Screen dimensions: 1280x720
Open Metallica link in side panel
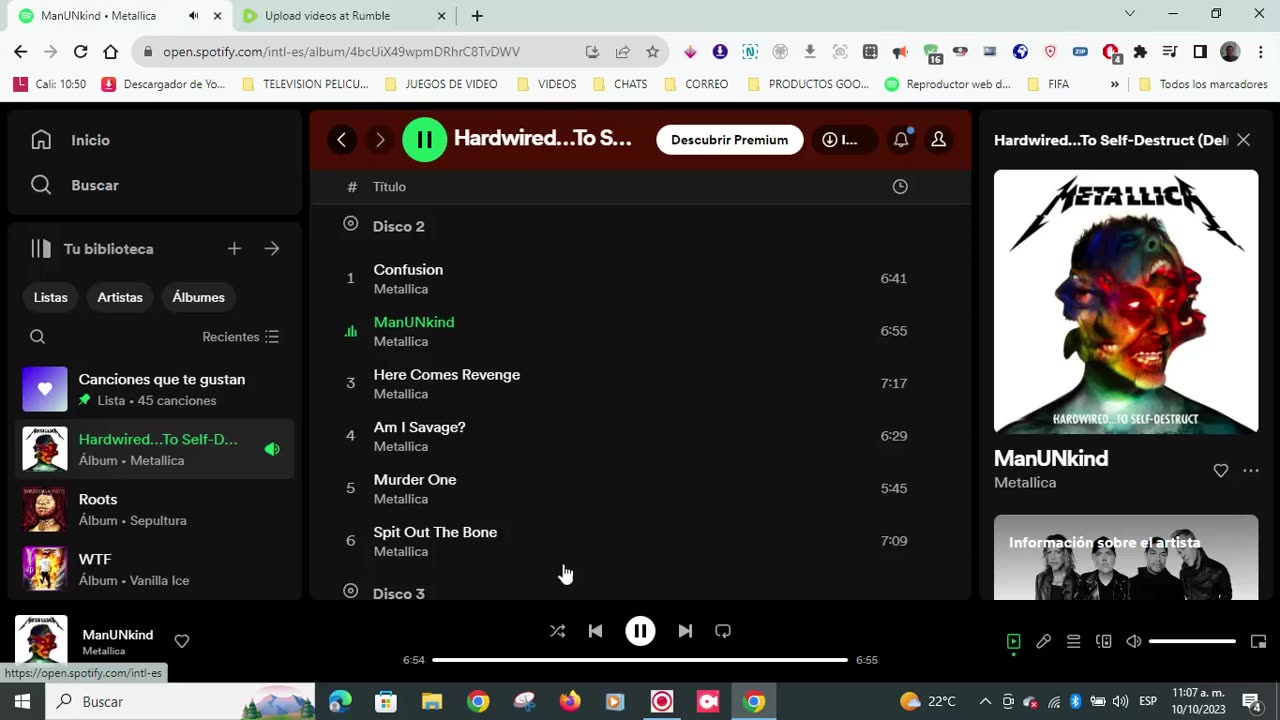(1025, 483)
